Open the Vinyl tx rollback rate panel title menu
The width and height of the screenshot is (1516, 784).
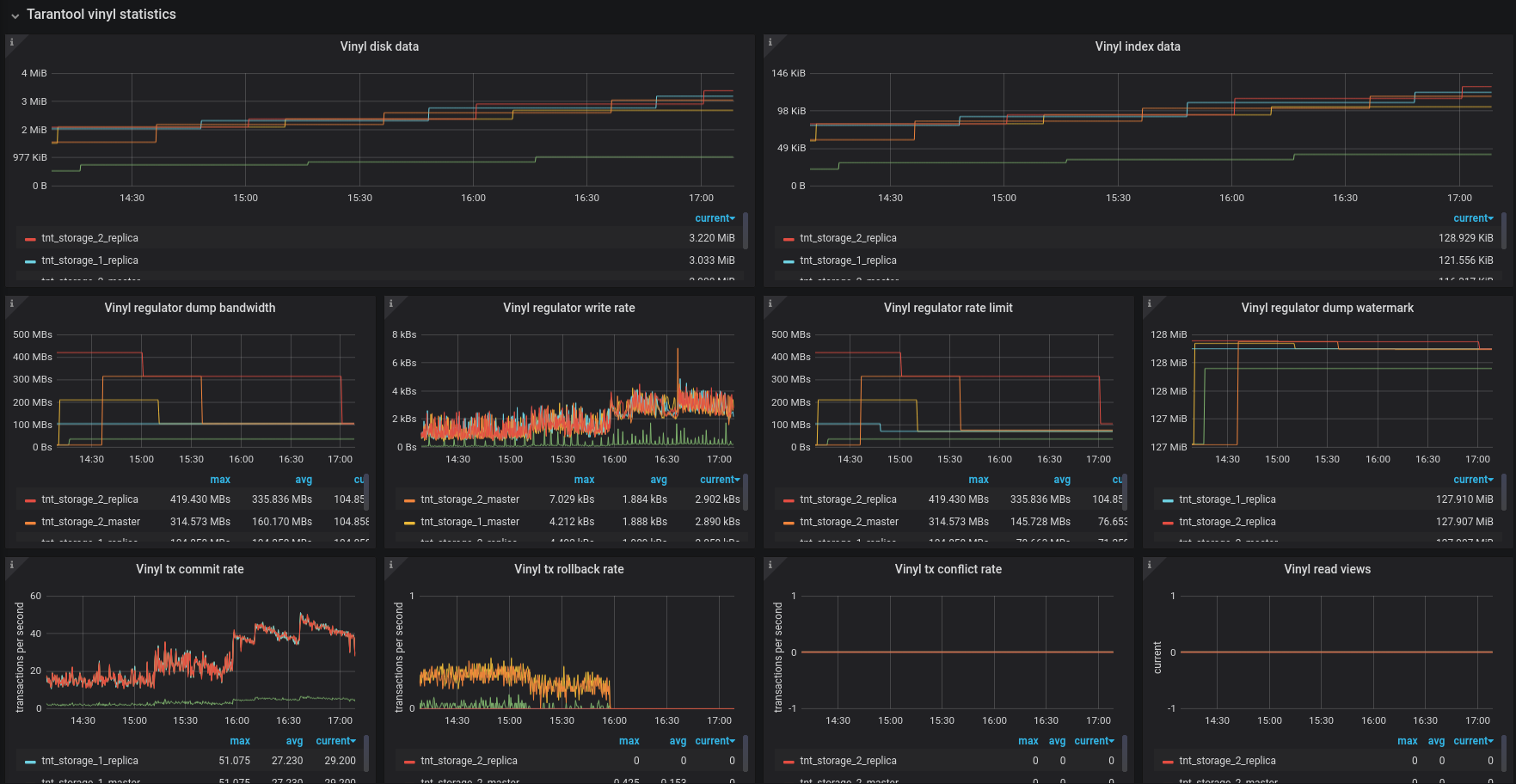pos(569,569)
